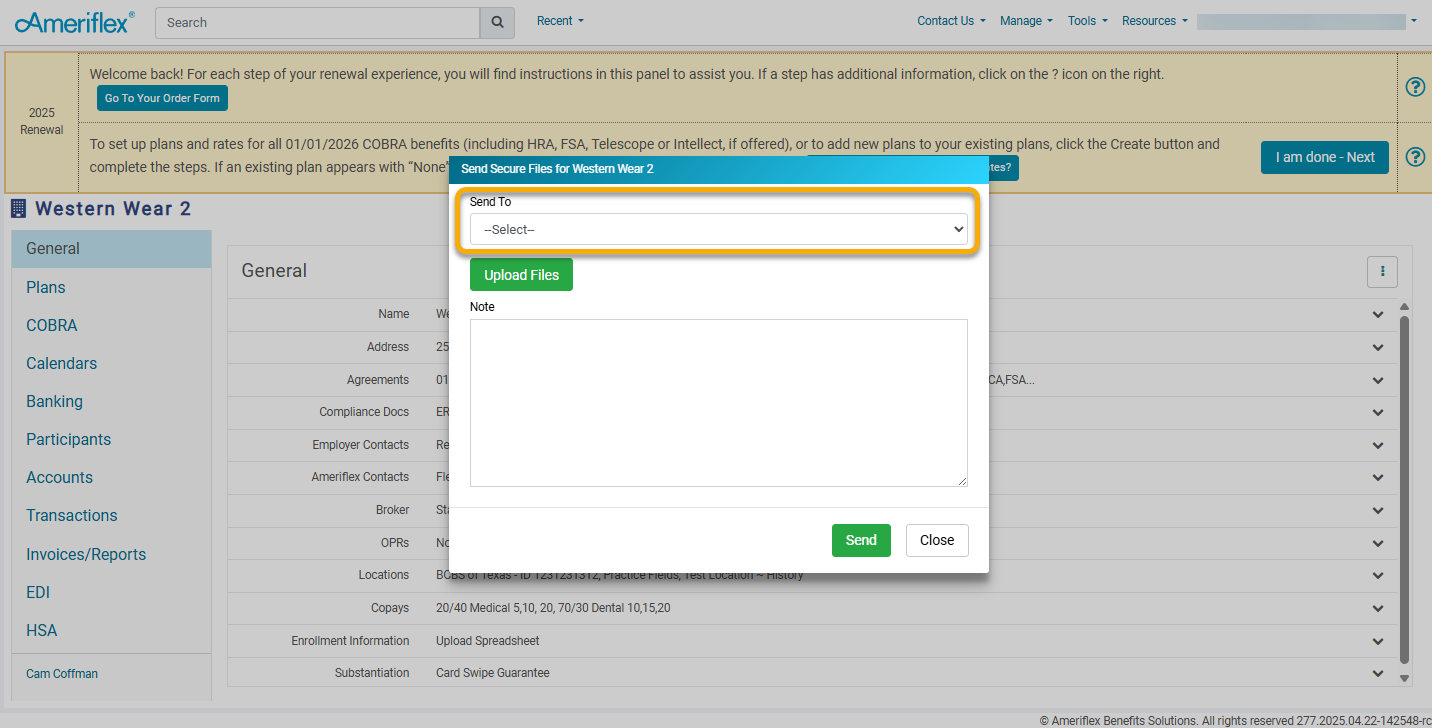Click the Western Wear 2 heading
This screenshot has height=728, width=1432.
point(113,209)
